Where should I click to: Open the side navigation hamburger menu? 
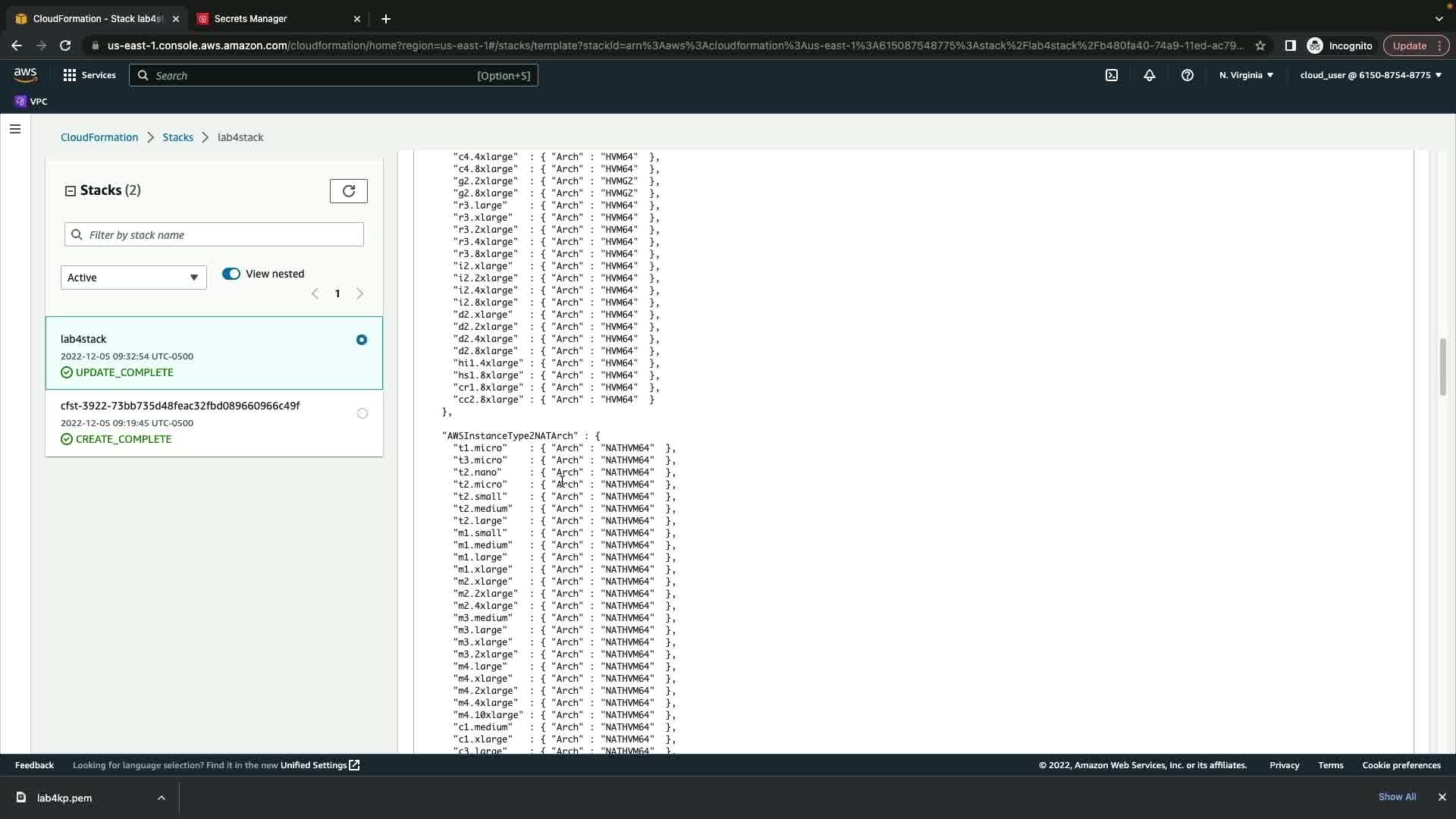pos(15,129)
